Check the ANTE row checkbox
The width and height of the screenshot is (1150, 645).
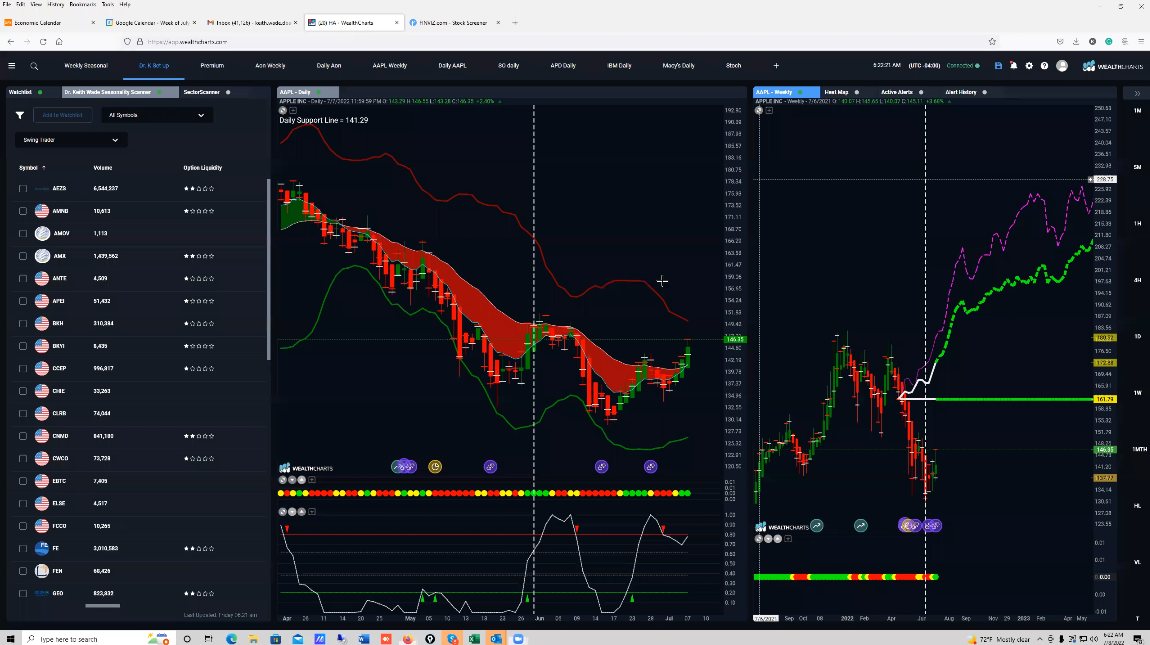tap(23, 279)
